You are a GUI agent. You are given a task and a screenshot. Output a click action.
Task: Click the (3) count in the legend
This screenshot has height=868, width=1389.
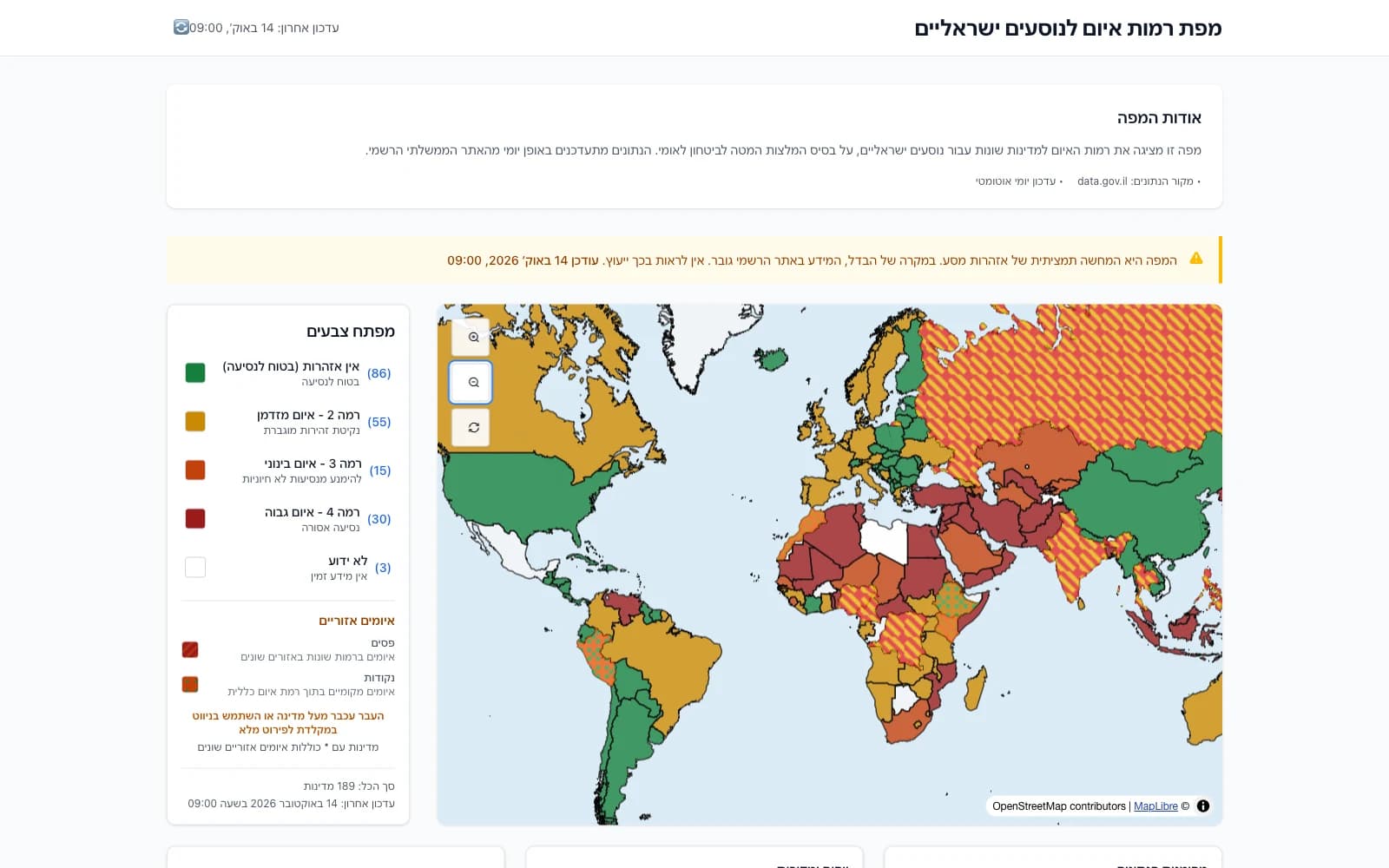coord(383,568)
